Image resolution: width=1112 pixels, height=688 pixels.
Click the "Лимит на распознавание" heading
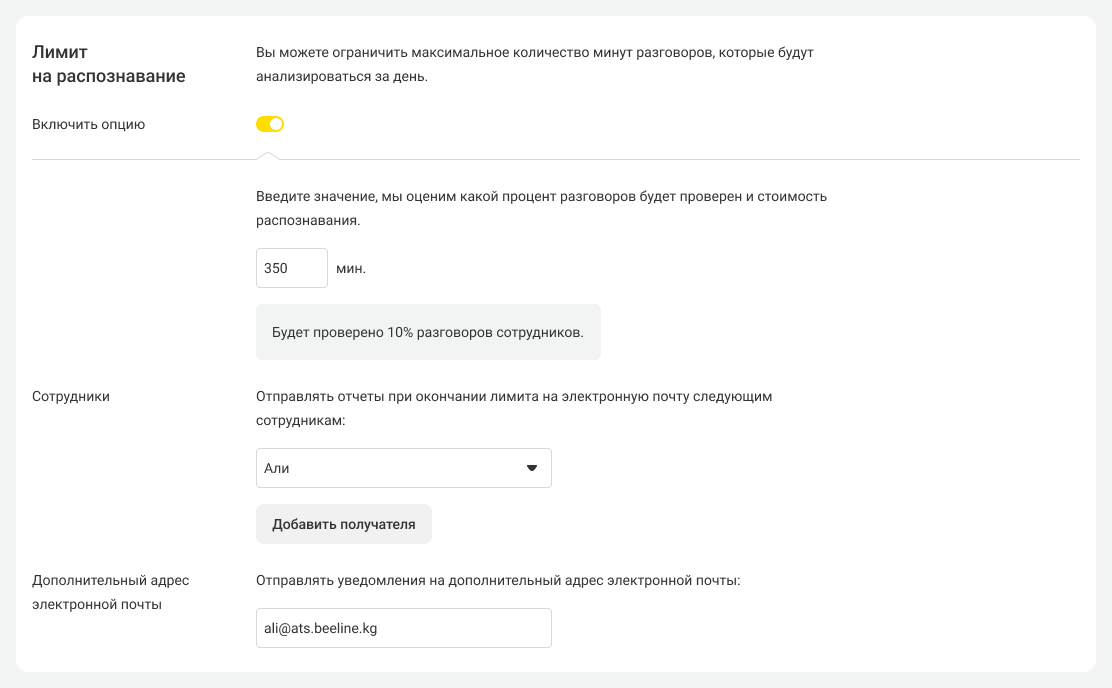[x=109, y=64]
